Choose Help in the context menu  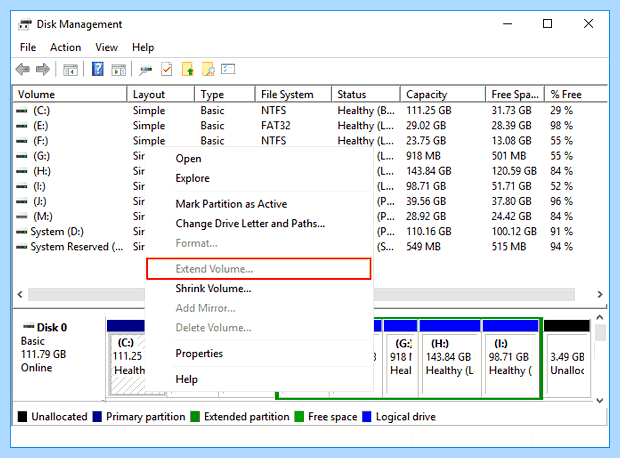coord(259,379)
